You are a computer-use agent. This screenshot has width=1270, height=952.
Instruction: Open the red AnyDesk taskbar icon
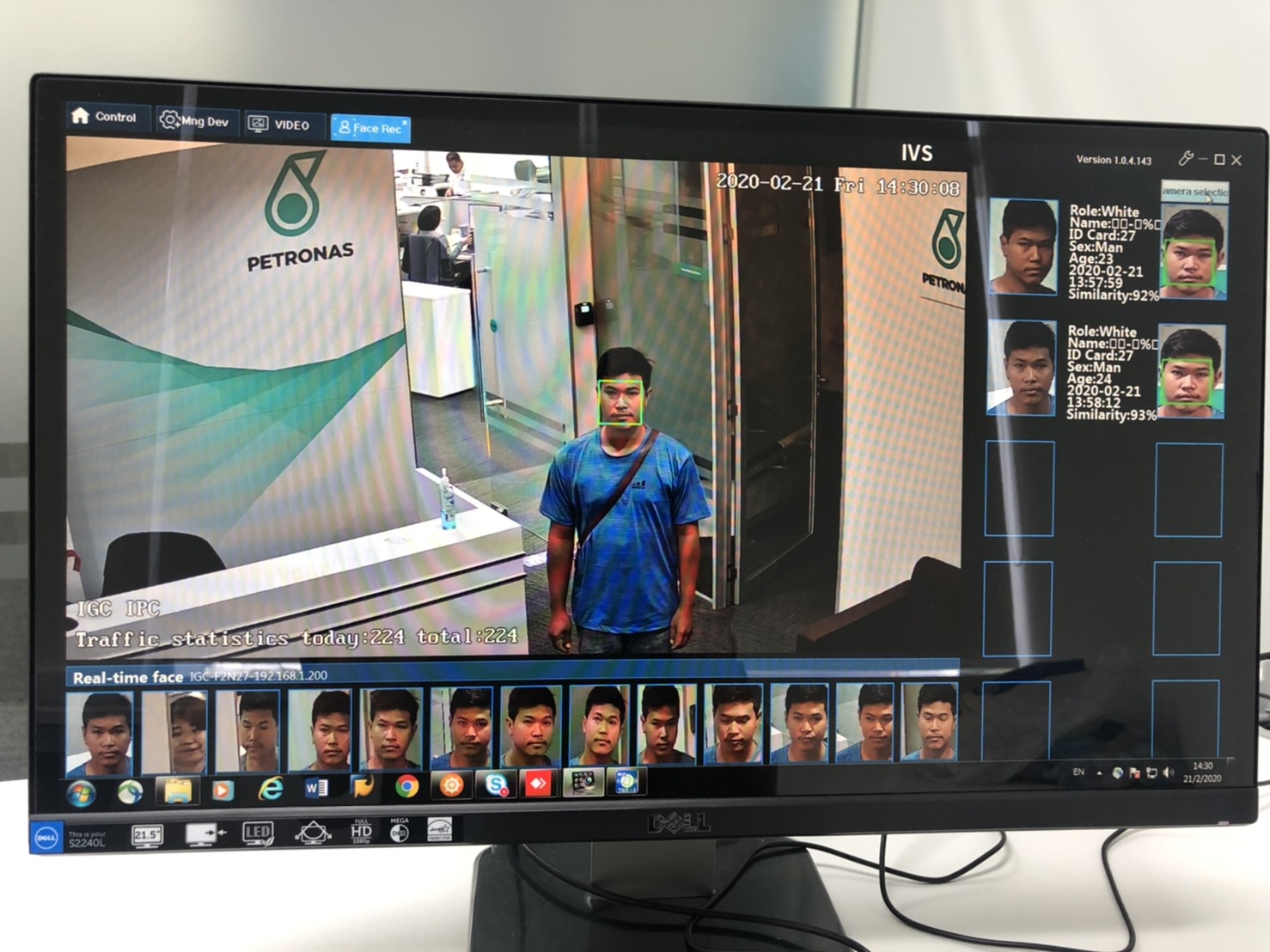538,784
